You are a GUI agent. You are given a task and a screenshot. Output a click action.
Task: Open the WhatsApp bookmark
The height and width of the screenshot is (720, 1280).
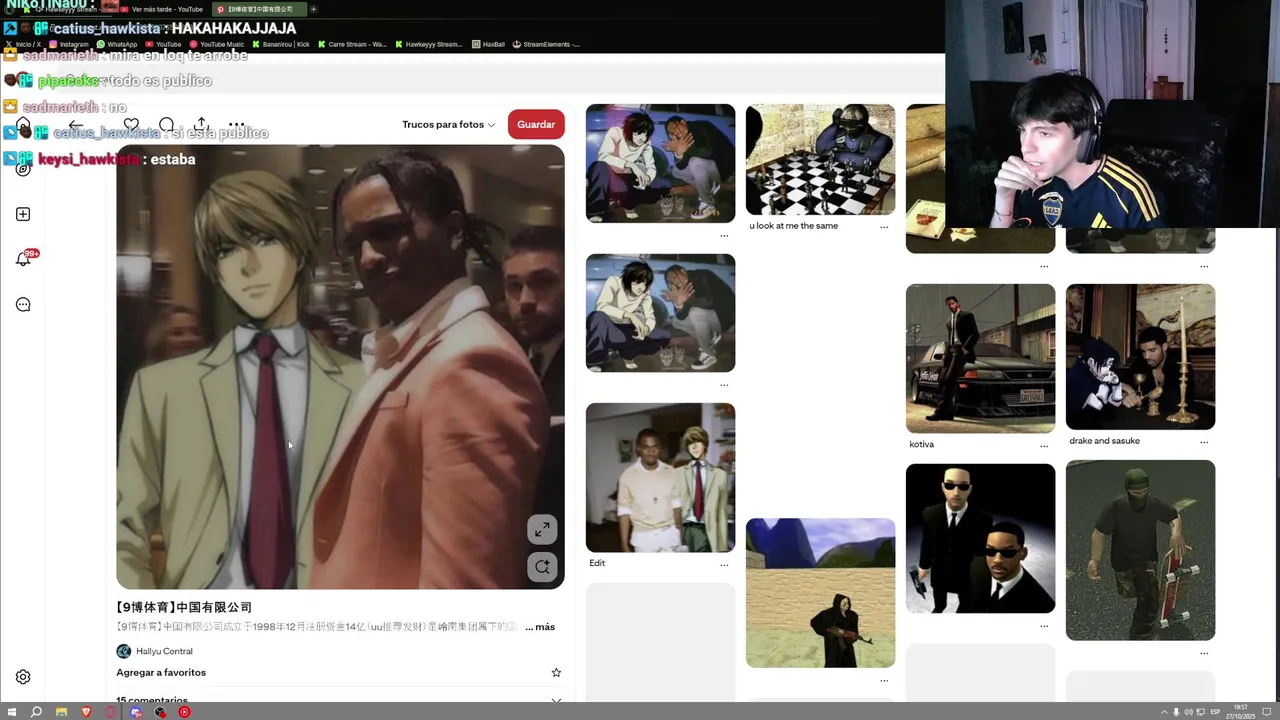tap(117, 44)
